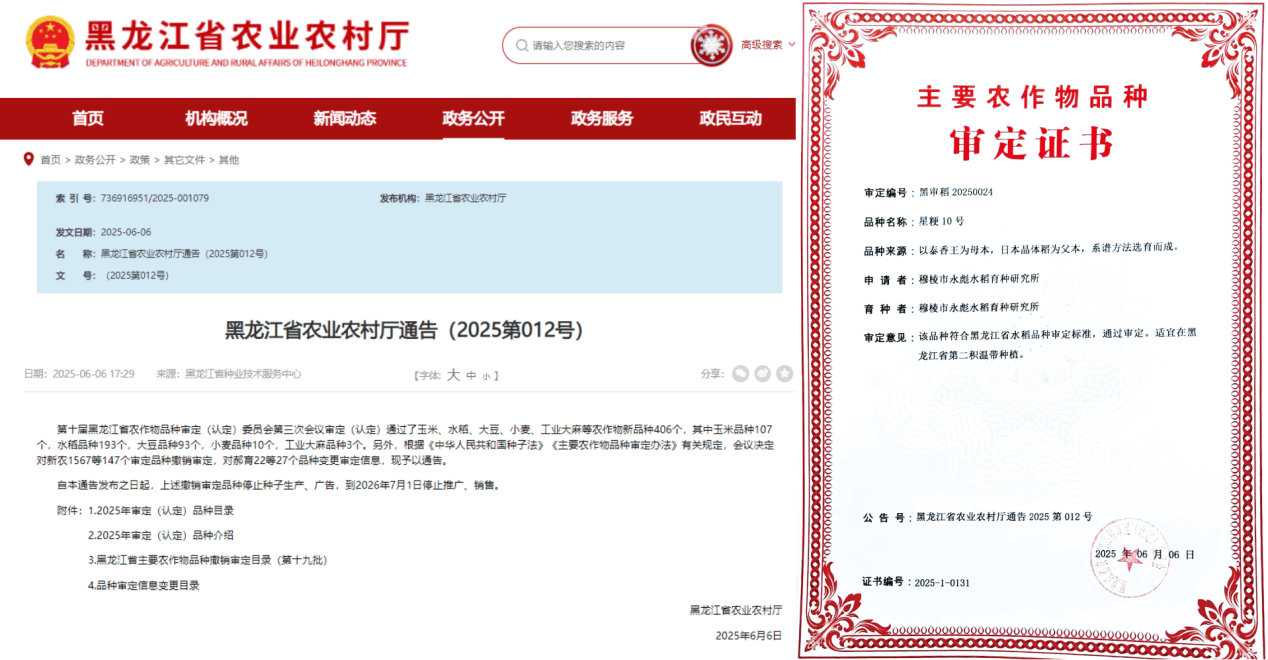Click the search magnifier icon
Viewport: 1268px width, 660px height.
(521, 45)
